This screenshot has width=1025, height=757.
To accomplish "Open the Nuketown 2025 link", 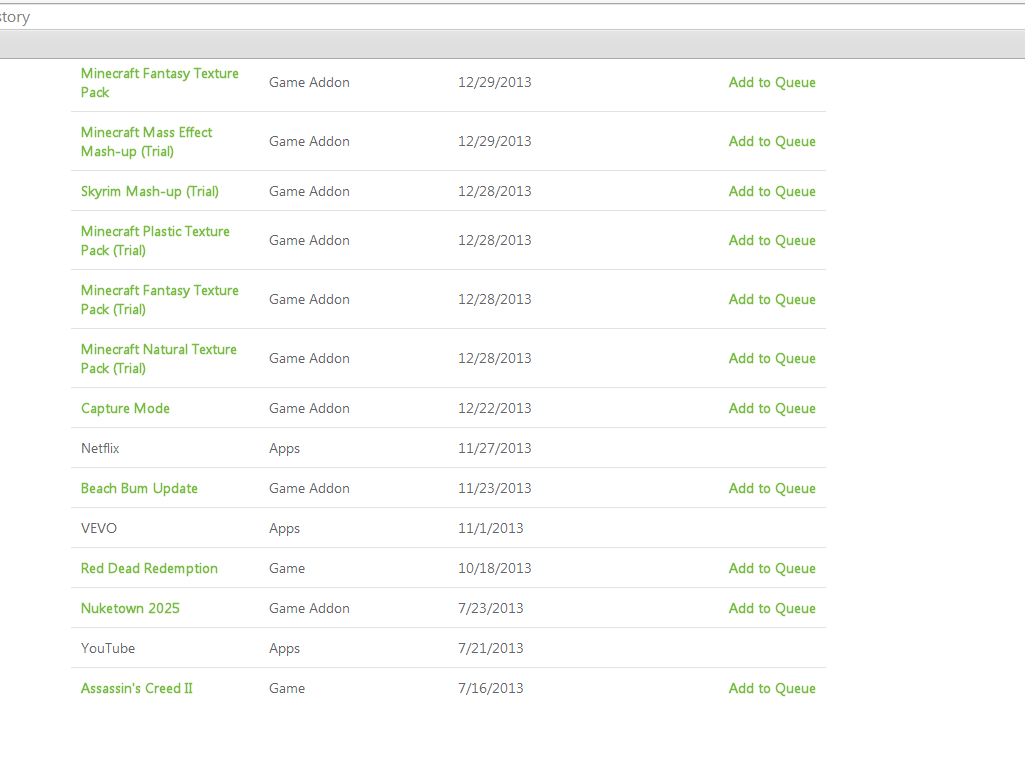I will pyautogui.click(x=130, y=609).
